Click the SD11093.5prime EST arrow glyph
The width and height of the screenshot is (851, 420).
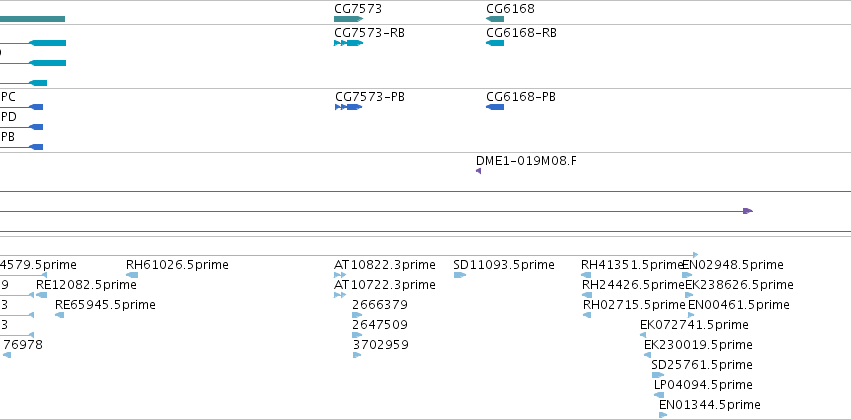click(x=460, y=275)
